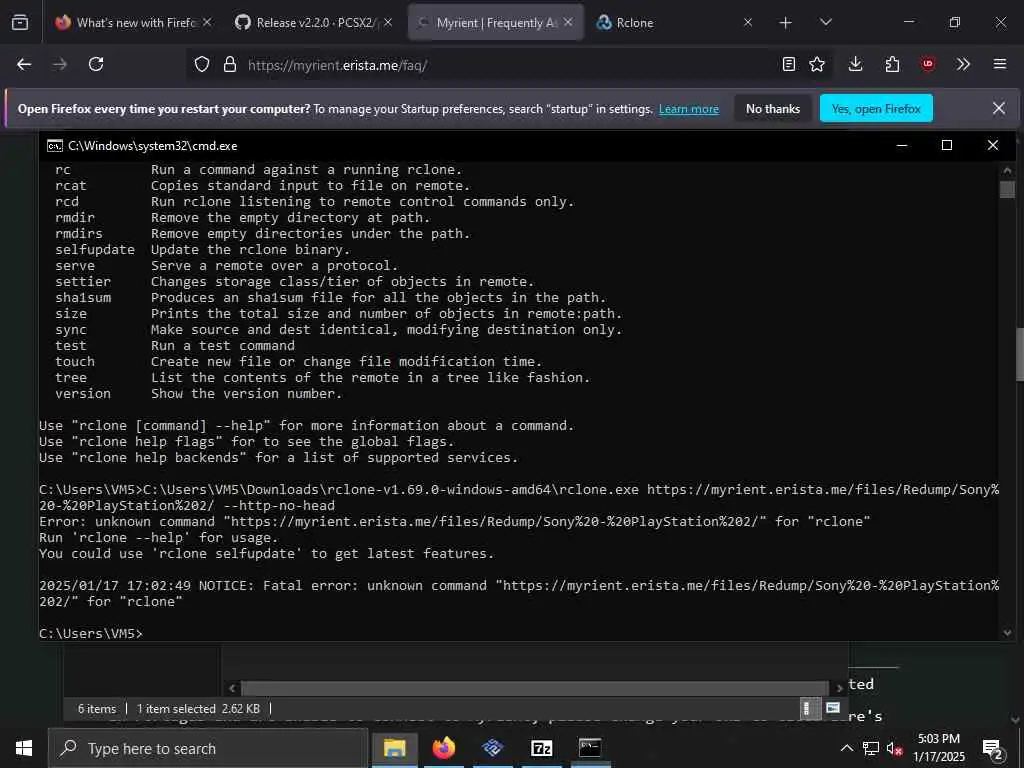Open new browser tab
The image size is (1024, 768).
point(786,23)
